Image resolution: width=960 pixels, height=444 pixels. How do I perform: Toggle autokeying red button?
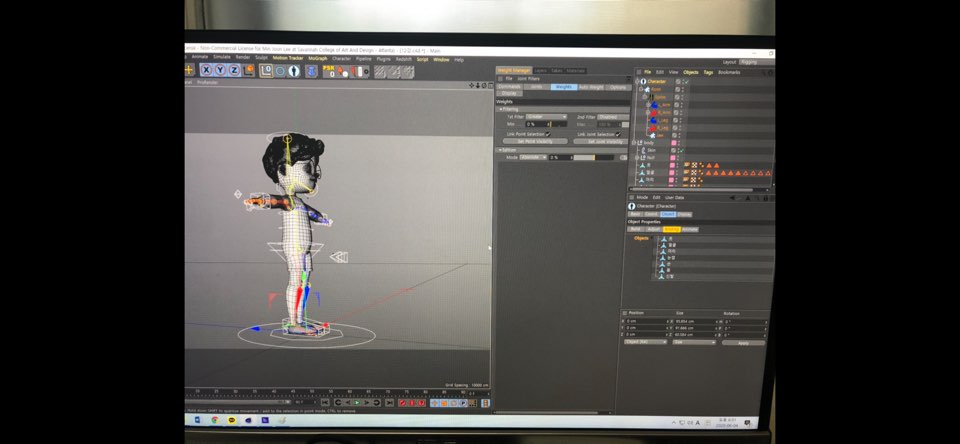pyautogui.click(x=411, y=402)
